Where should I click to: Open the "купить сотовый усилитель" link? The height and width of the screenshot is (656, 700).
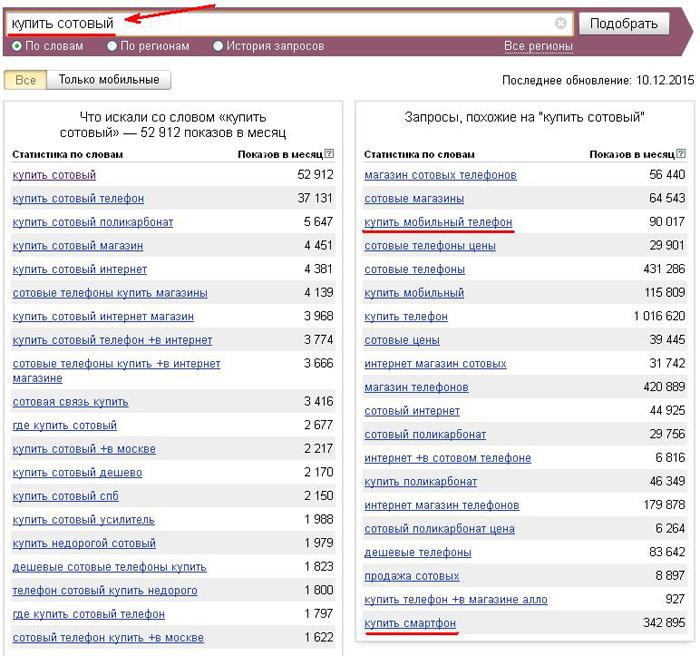pos(83,520)
